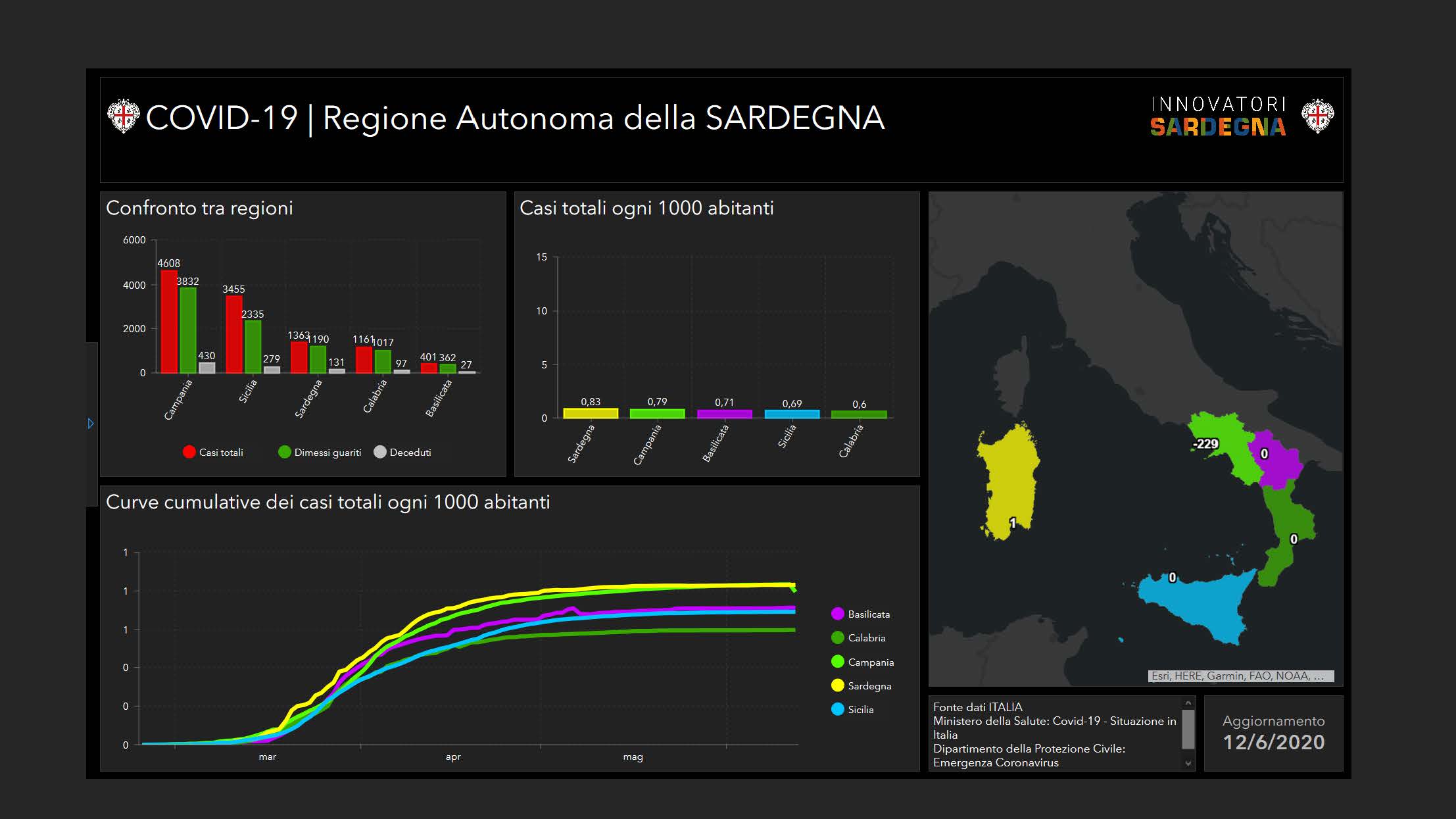The width and height of the screenshot is (1456, 819).
Task: Click the Innovatori Sardegna logo
Action: [x=1218, y=117]
